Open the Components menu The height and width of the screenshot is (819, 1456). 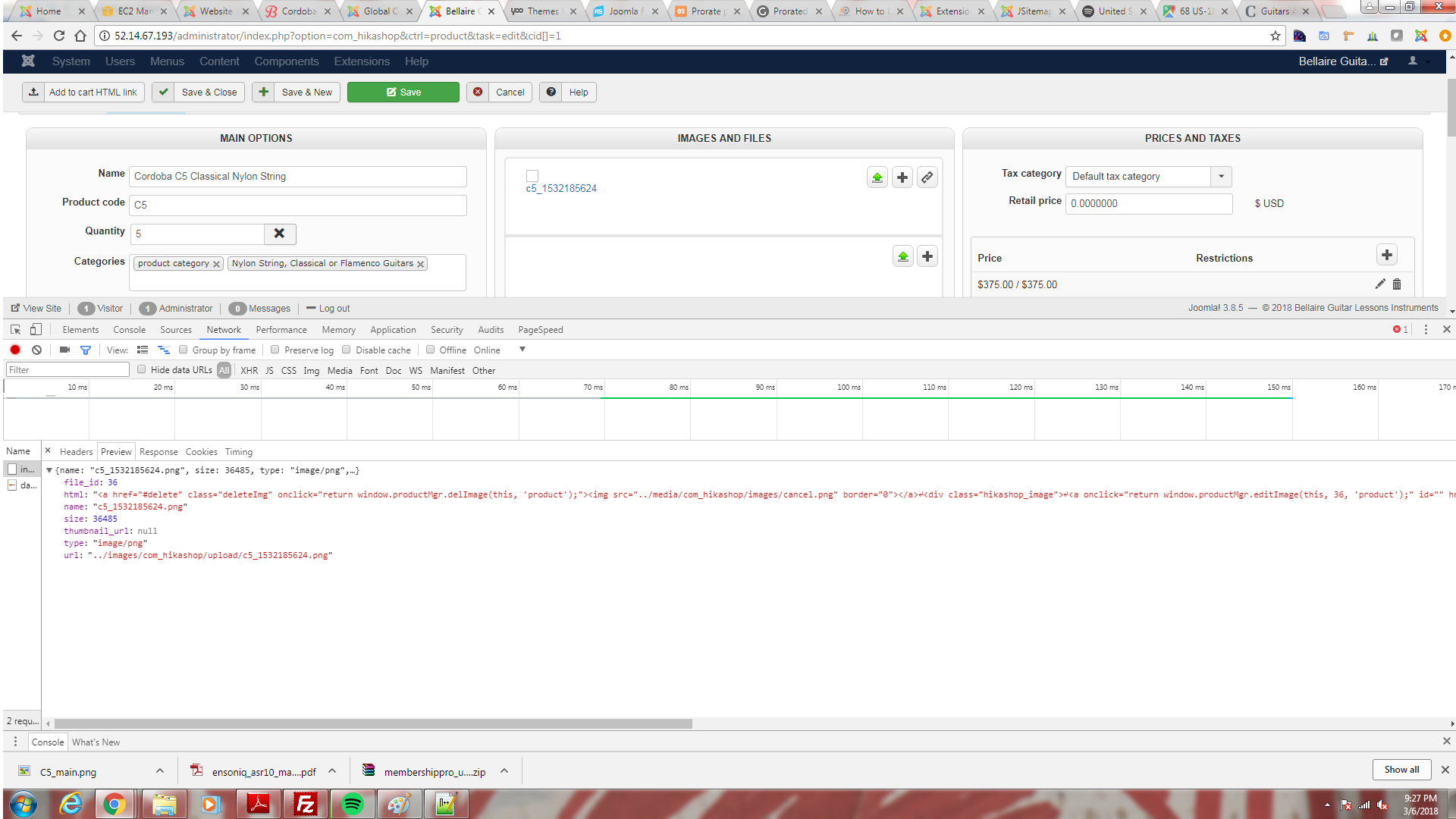[286, 61]
